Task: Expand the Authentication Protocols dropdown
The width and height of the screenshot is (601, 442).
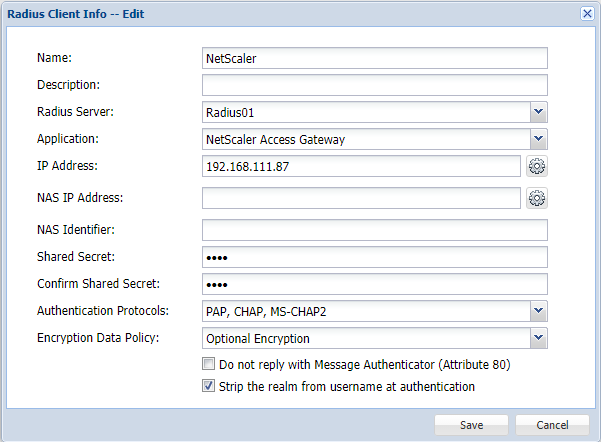Action: pos(538,312)
